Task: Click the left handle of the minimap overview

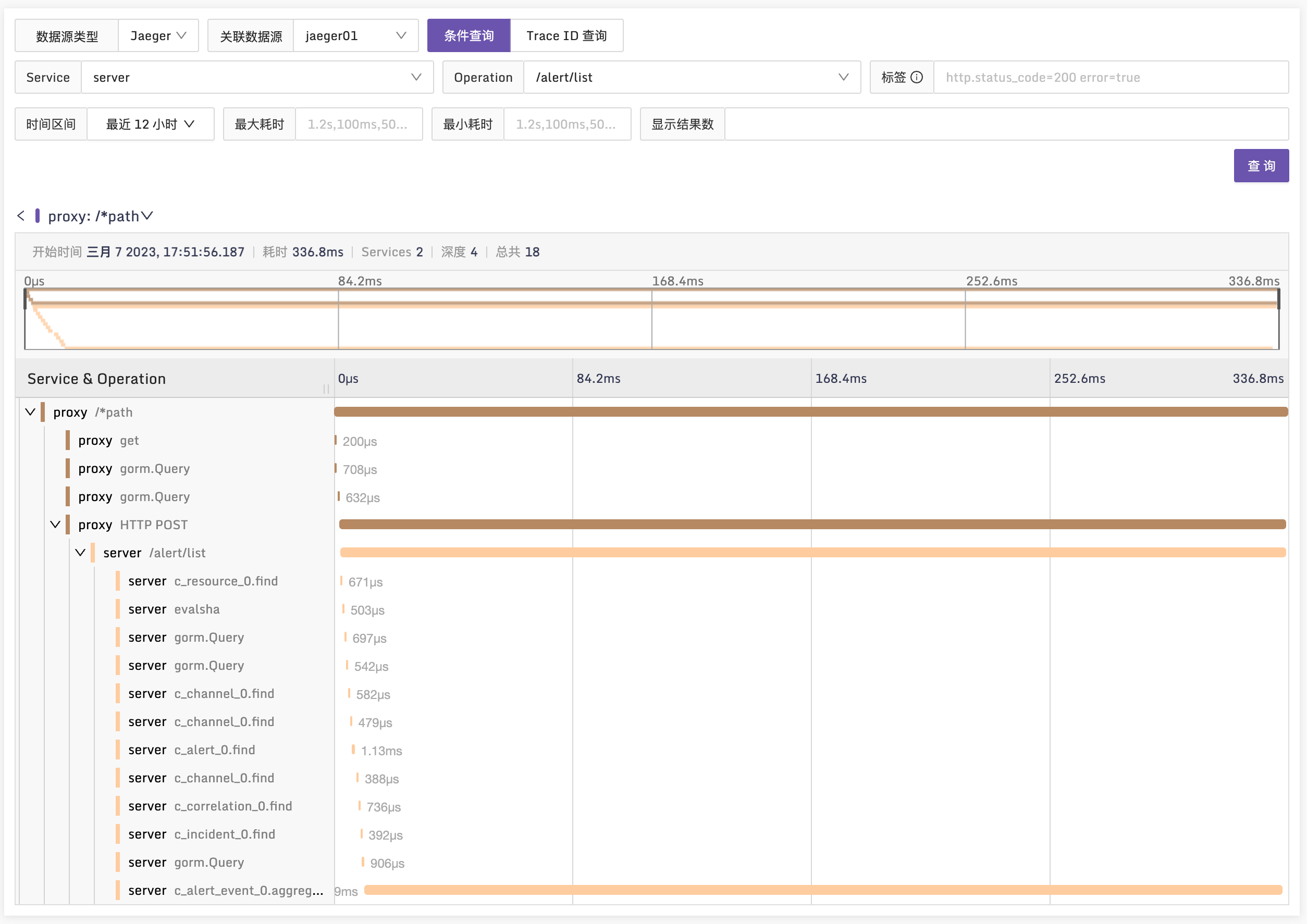Action: click(25, 299)
